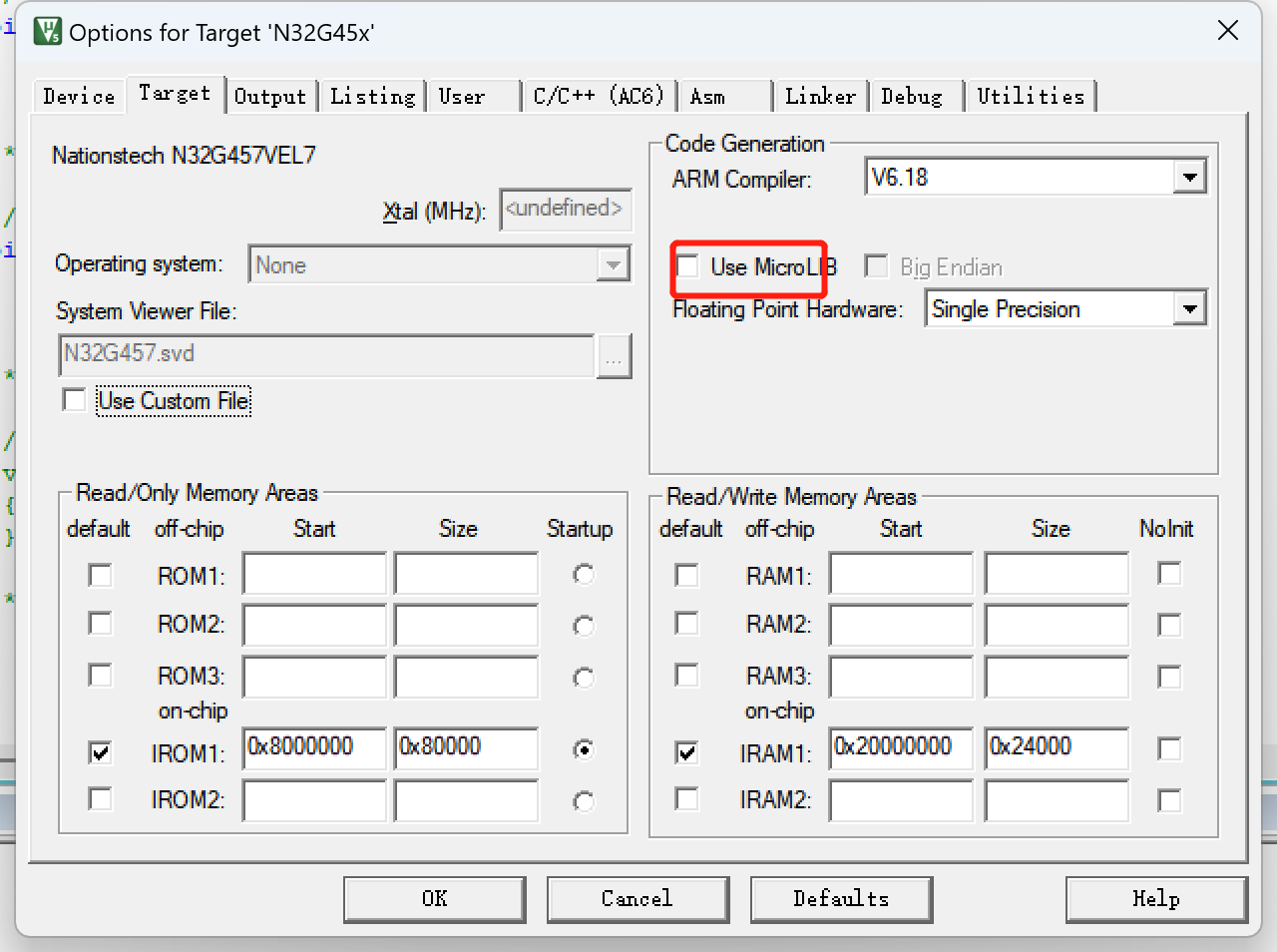Image resolution: width=1277 pixels, height=952 pixels.
Task: Enable the Use MicroLIB checkbox
Action: (688, 266)
